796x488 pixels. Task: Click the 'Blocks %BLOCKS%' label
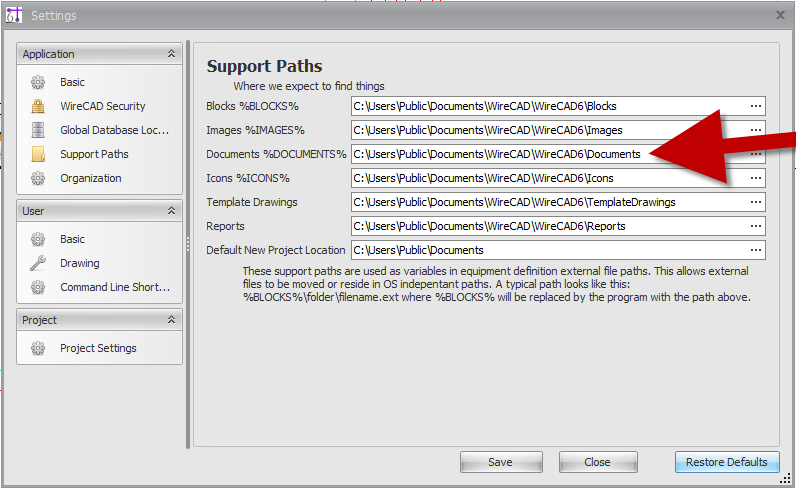252,106
